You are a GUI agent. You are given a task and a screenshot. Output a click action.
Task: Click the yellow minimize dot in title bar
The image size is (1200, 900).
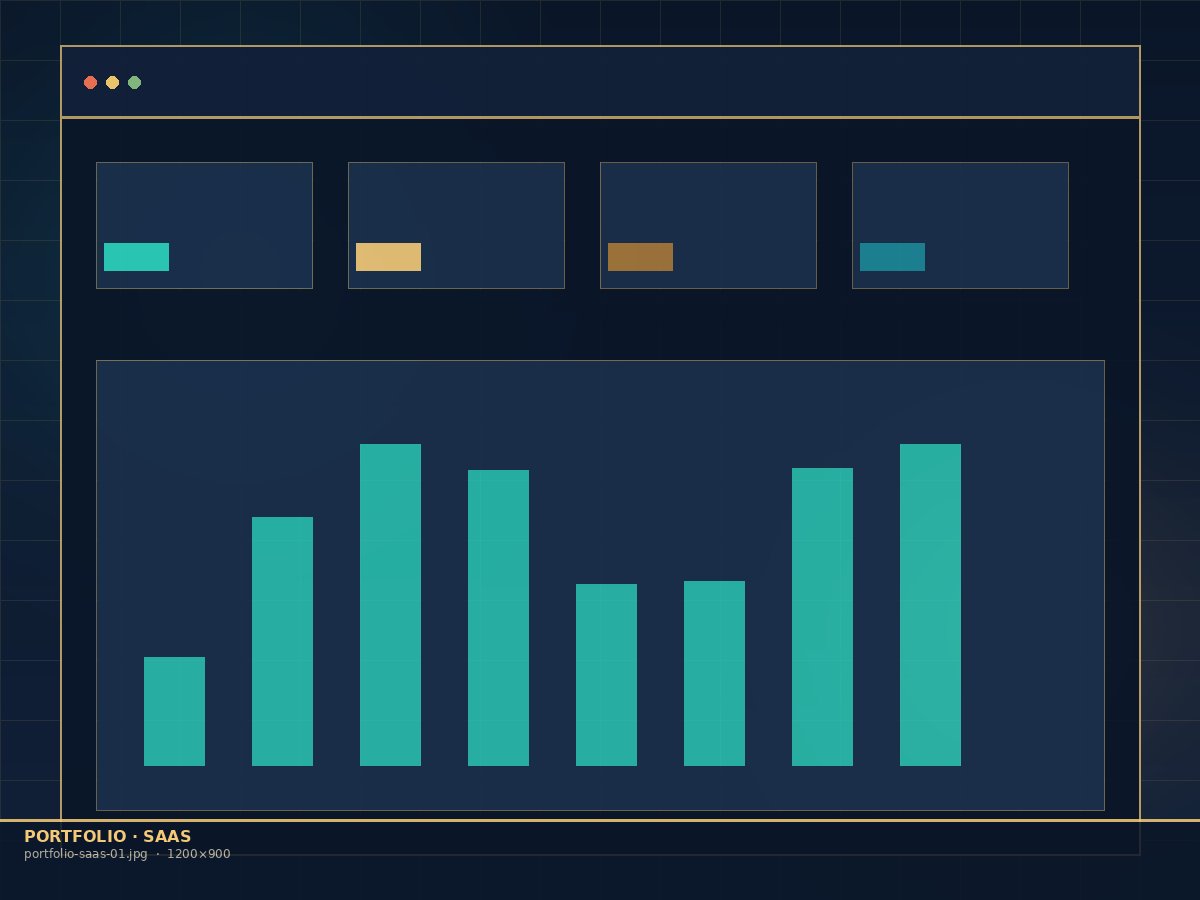pos(112,82)
